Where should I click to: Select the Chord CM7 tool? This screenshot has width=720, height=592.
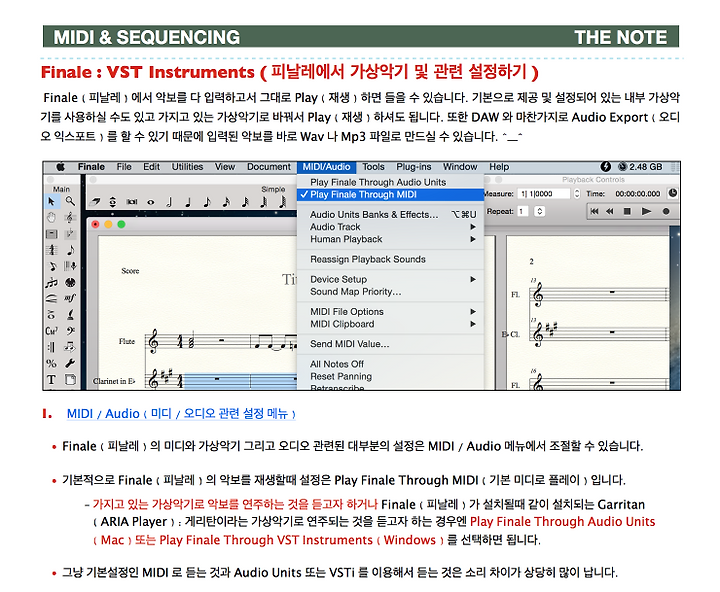51,331
